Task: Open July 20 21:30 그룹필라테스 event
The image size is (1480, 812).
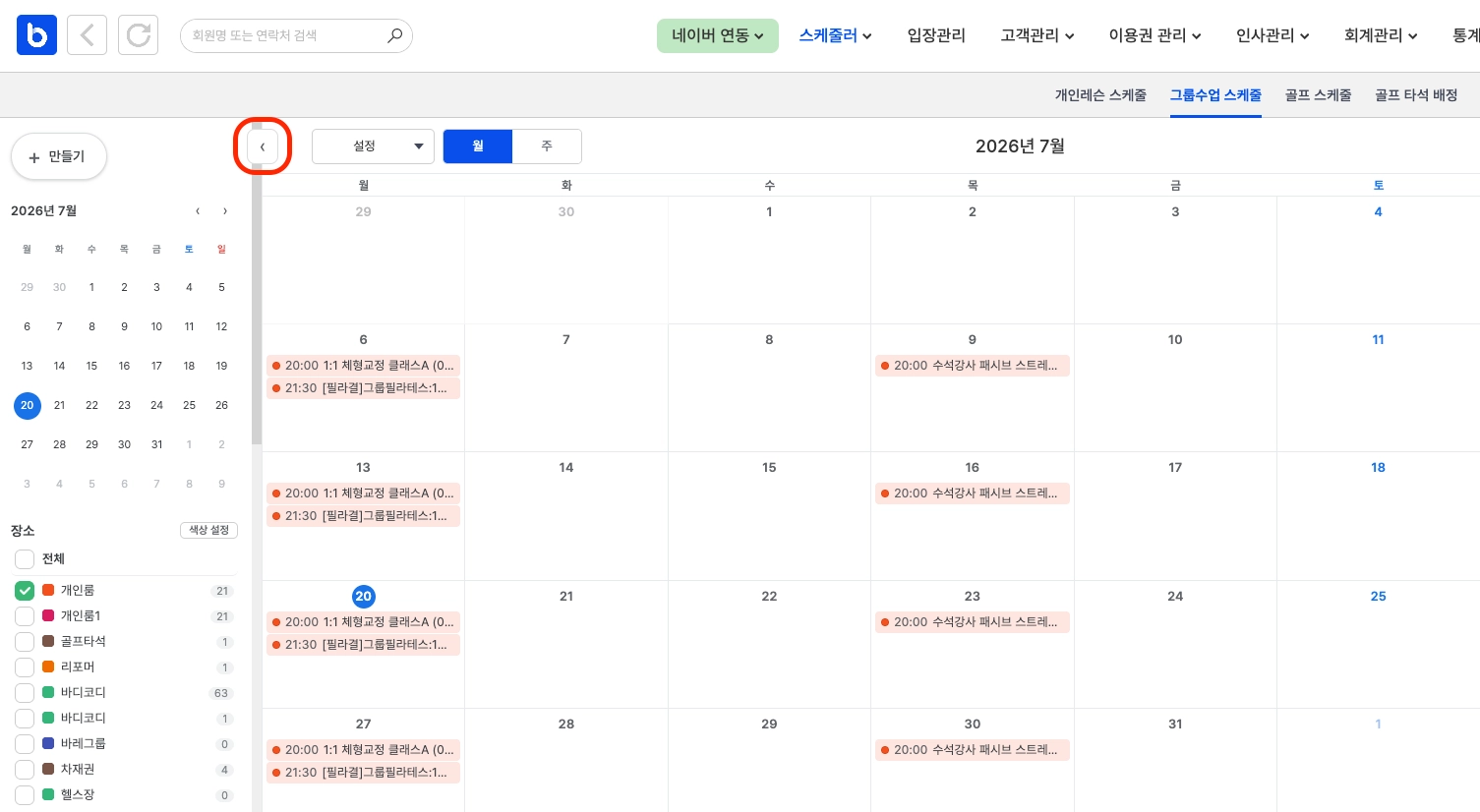Action: pyautogui.click(x=363, y=645)
